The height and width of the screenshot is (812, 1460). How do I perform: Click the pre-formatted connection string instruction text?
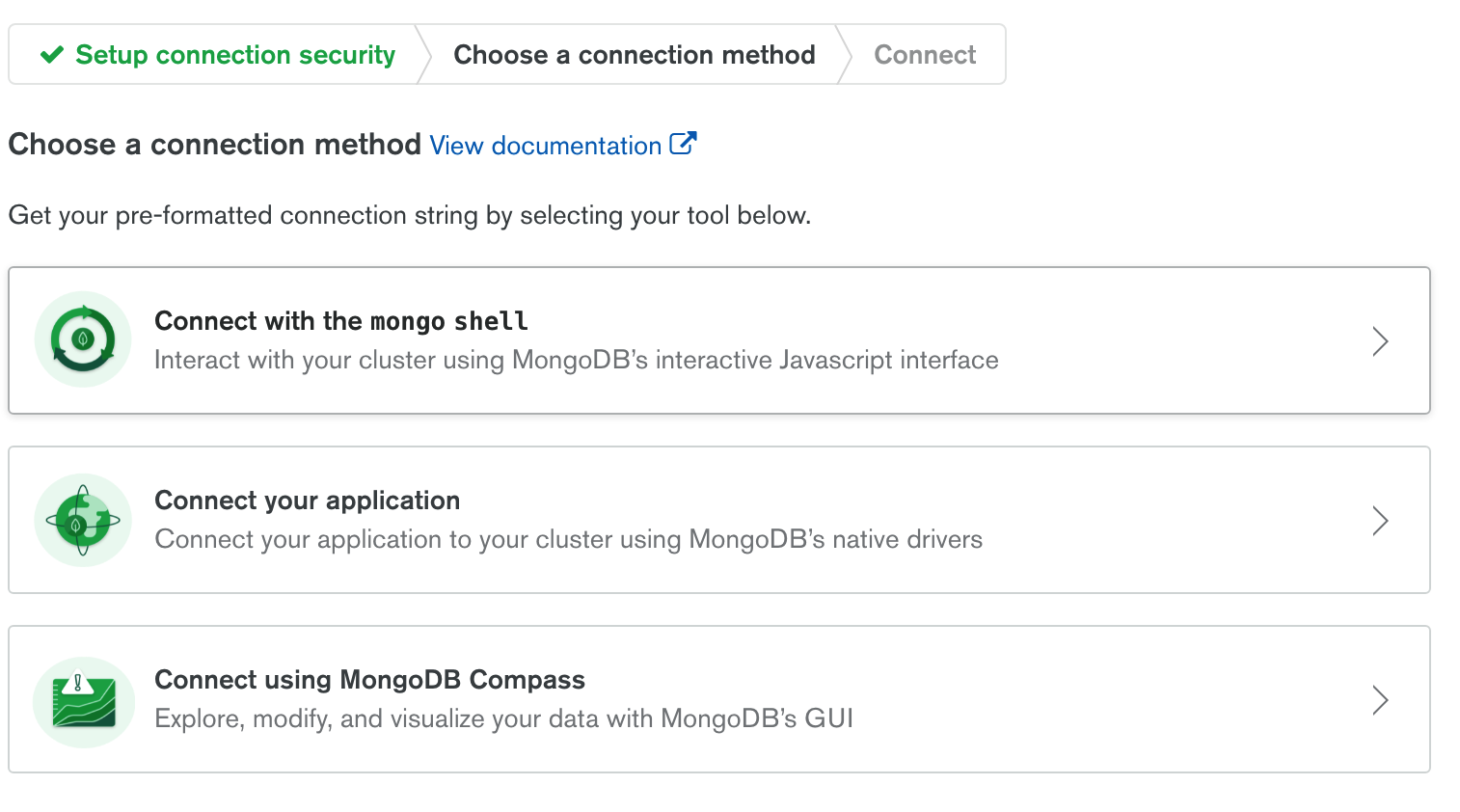tap(410, 215)
